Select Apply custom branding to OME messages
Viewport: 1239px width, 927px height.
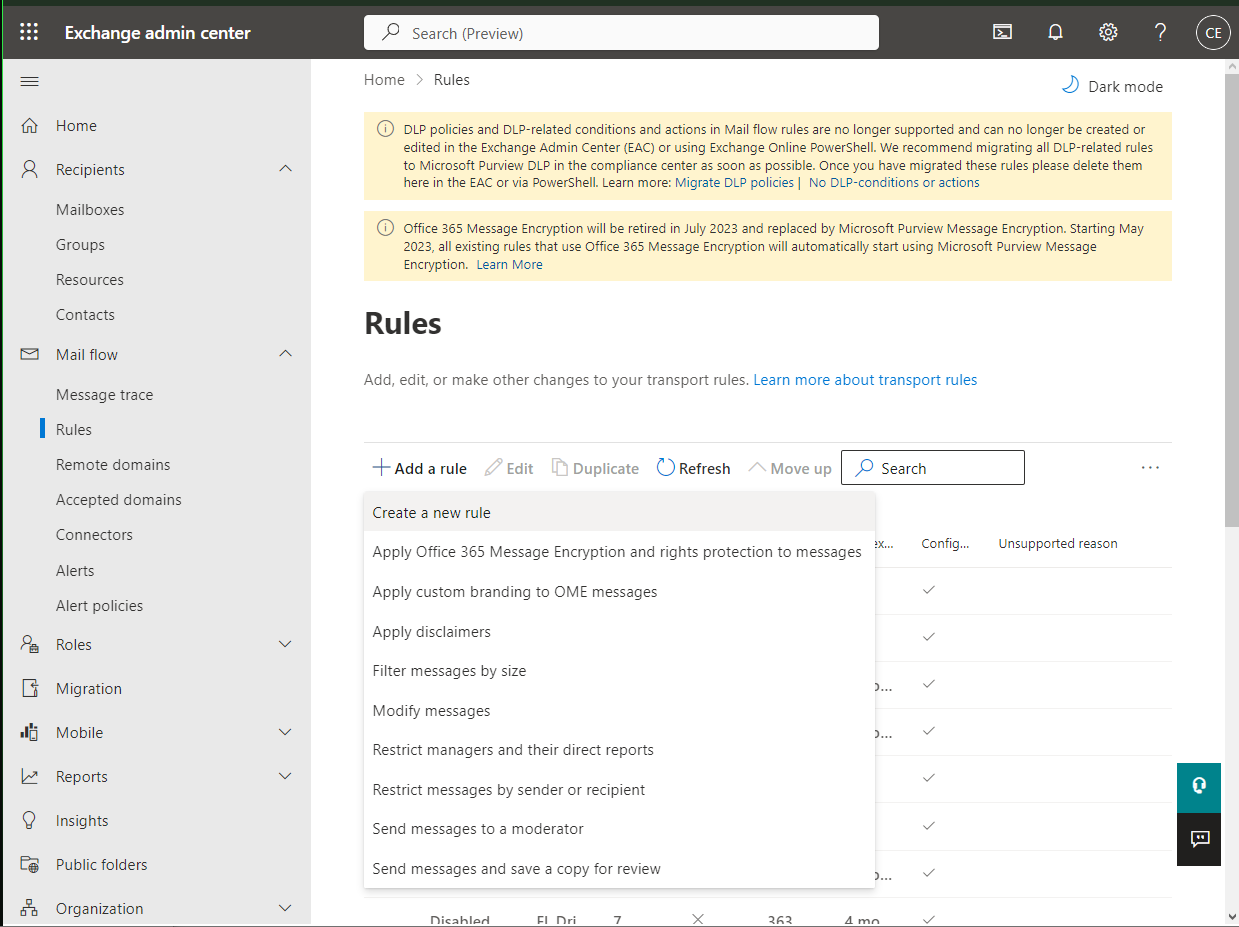pos(619,591)
